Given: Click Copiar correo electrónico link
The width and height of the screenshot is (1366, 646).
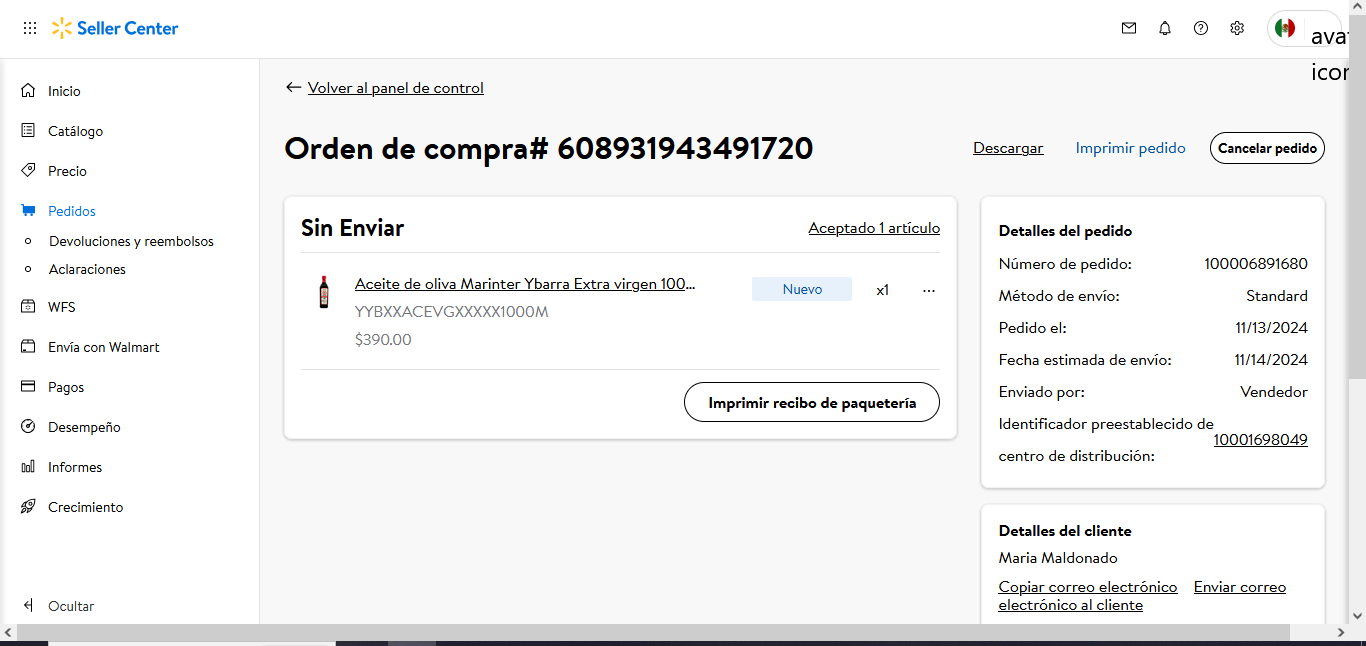Looking at the screenshot, I should [1088, 587].
